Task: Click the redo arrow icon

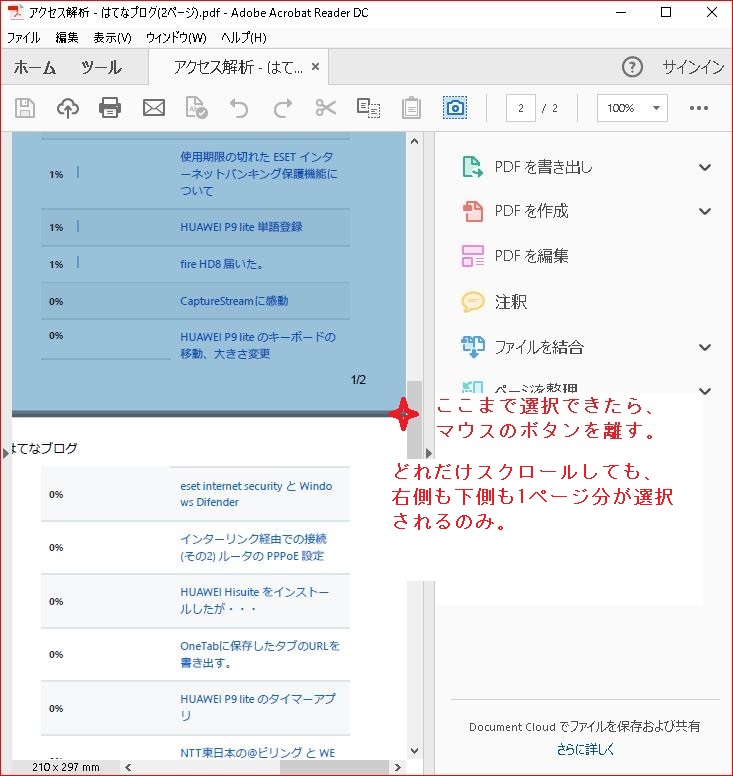Action: coord(283,108)
